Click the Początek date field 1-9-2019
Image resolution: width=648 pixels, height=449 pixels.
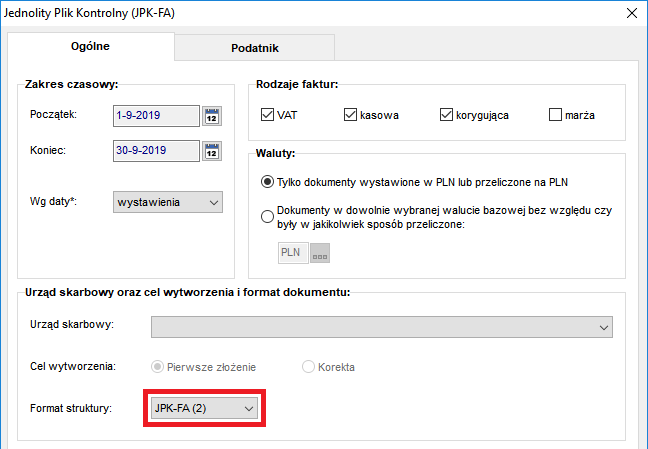[x=156, y=116]
